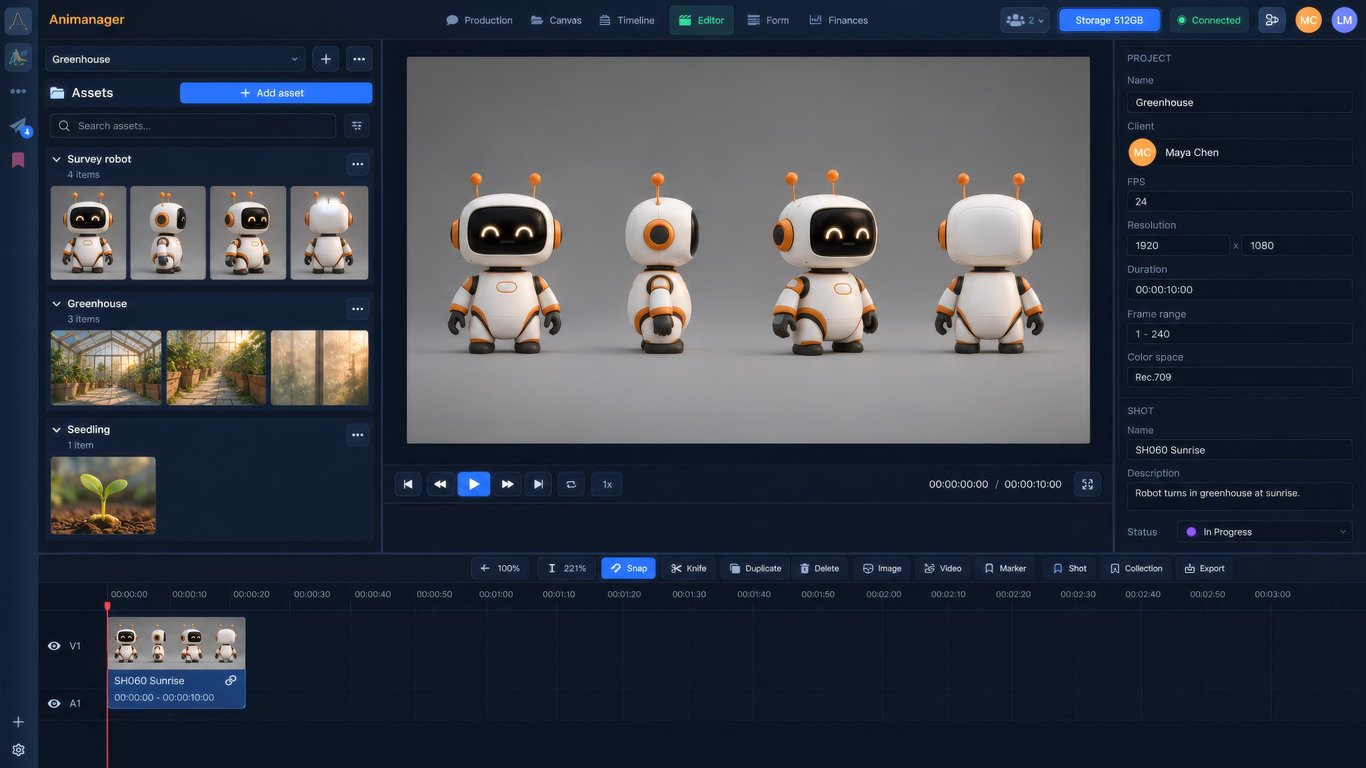Play the preview
The height and width of the screenshot is (768, 1366).
(474, 484)
